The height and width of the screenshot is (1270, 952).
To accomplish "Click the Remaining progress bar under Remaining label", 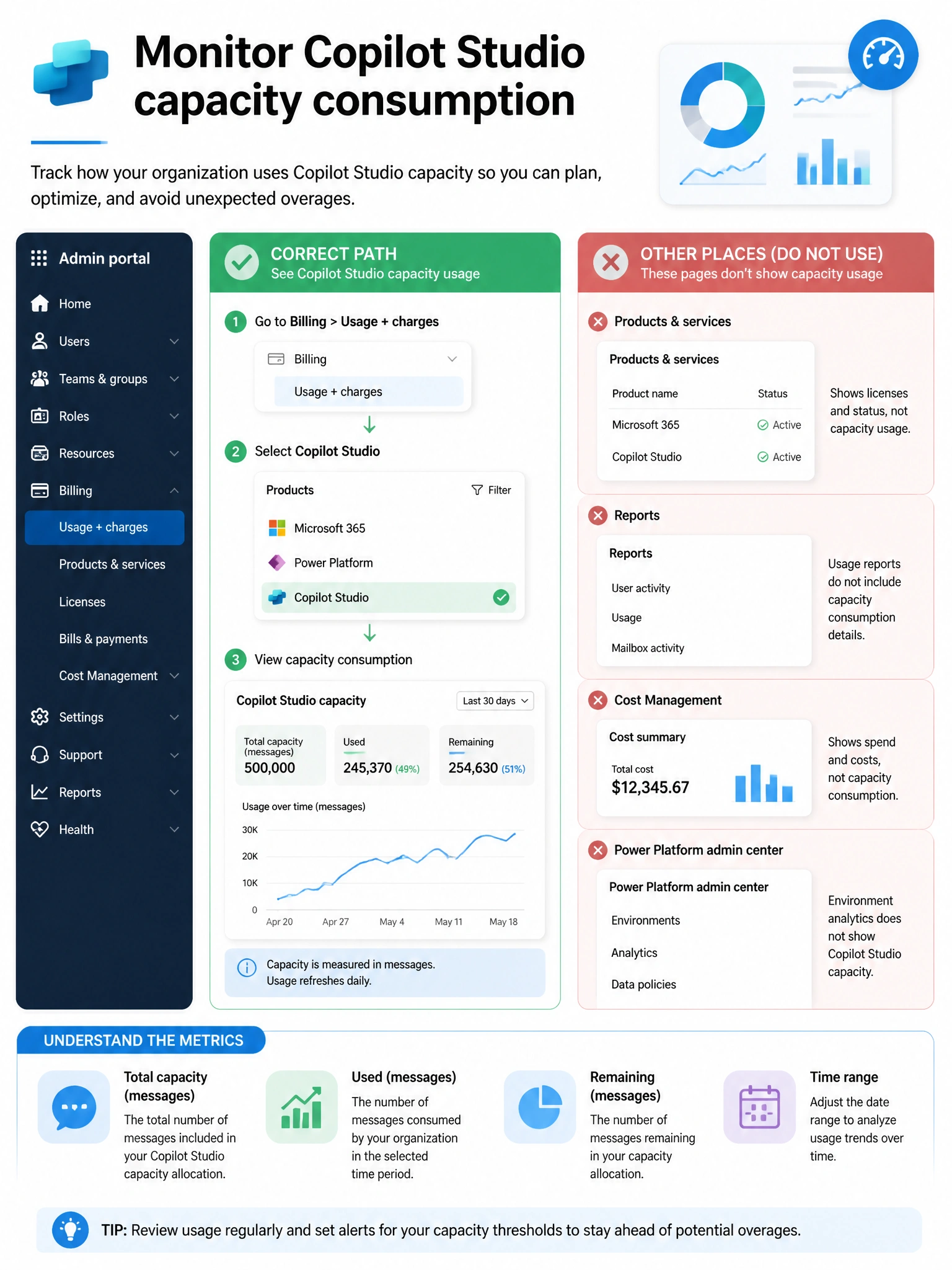I will click(457, 753).
